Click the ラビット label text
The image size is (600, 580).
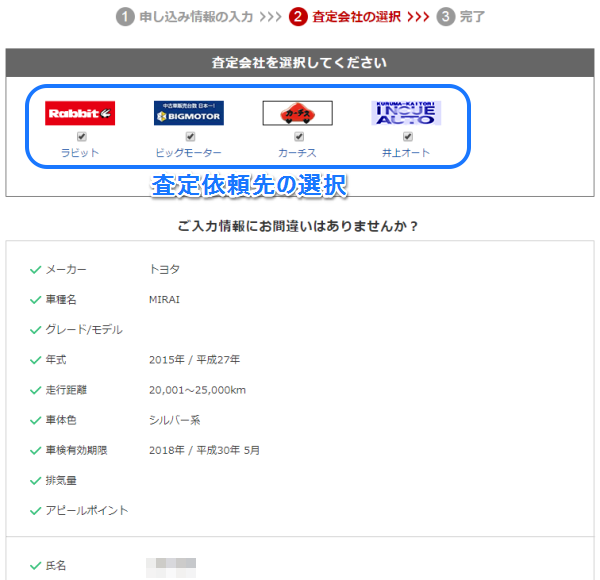pos(80,153)
